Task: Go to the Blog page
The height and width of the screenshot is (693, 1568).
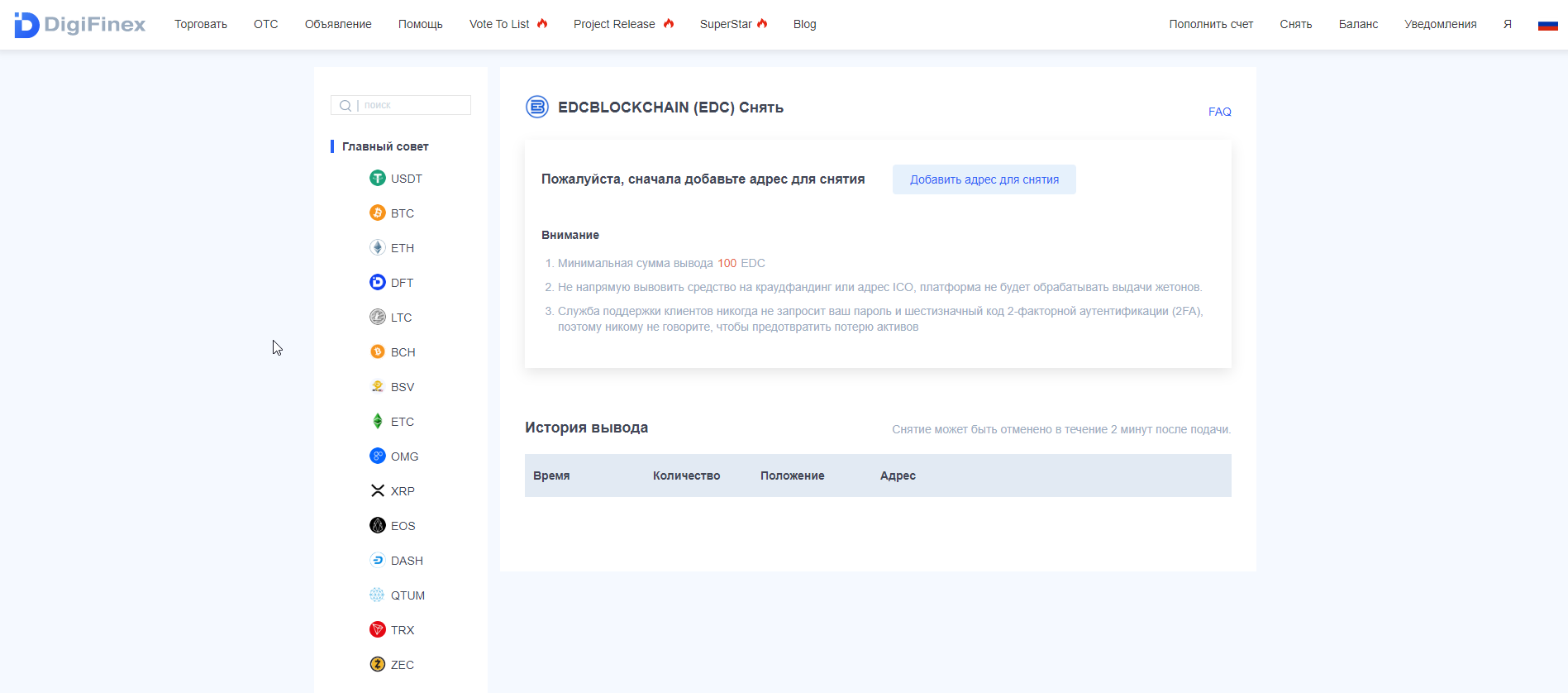Action: click(x=805, y=24)
